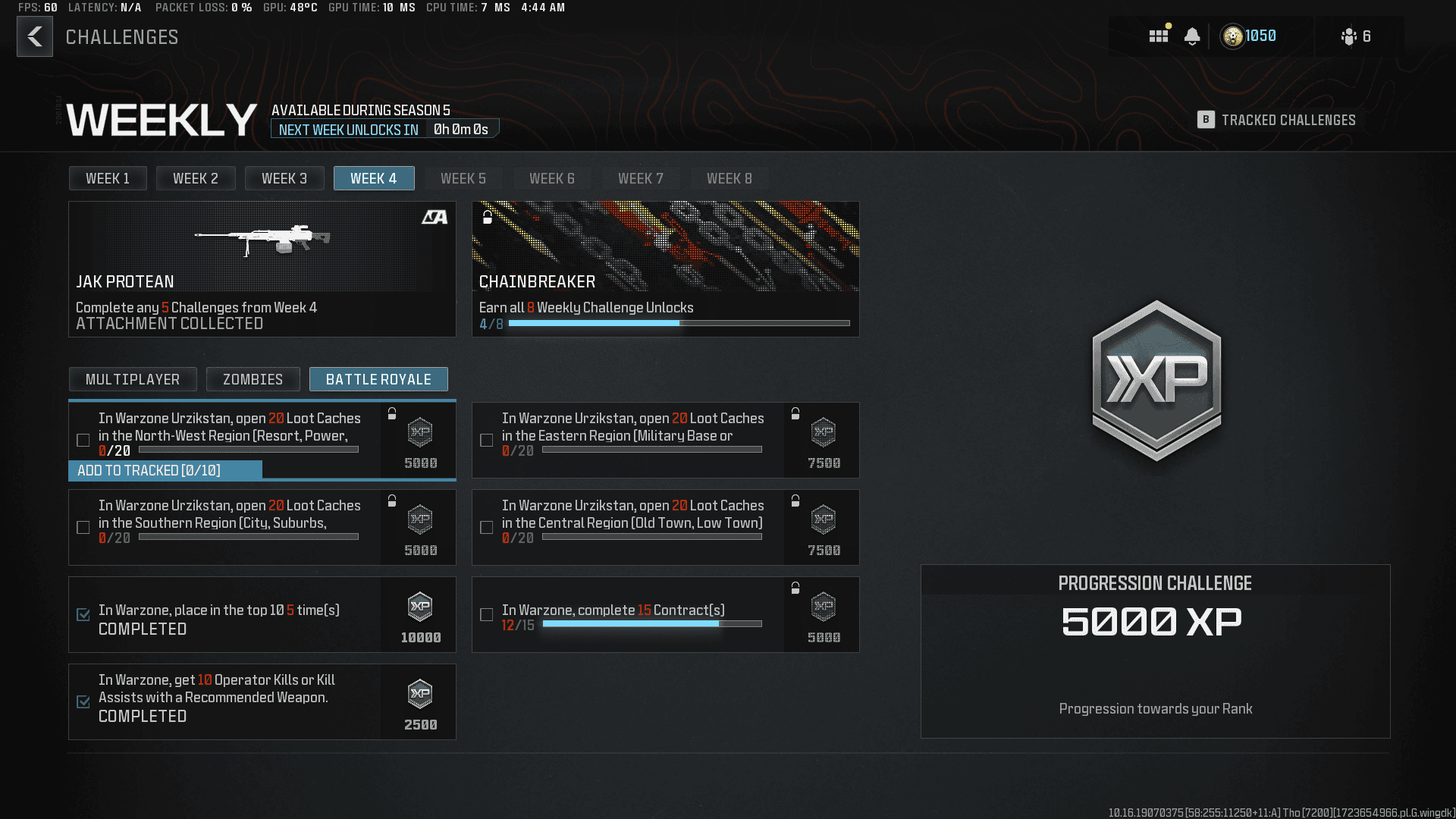
Task: Select the Week 1 tab
Action: tap(108, 178)
